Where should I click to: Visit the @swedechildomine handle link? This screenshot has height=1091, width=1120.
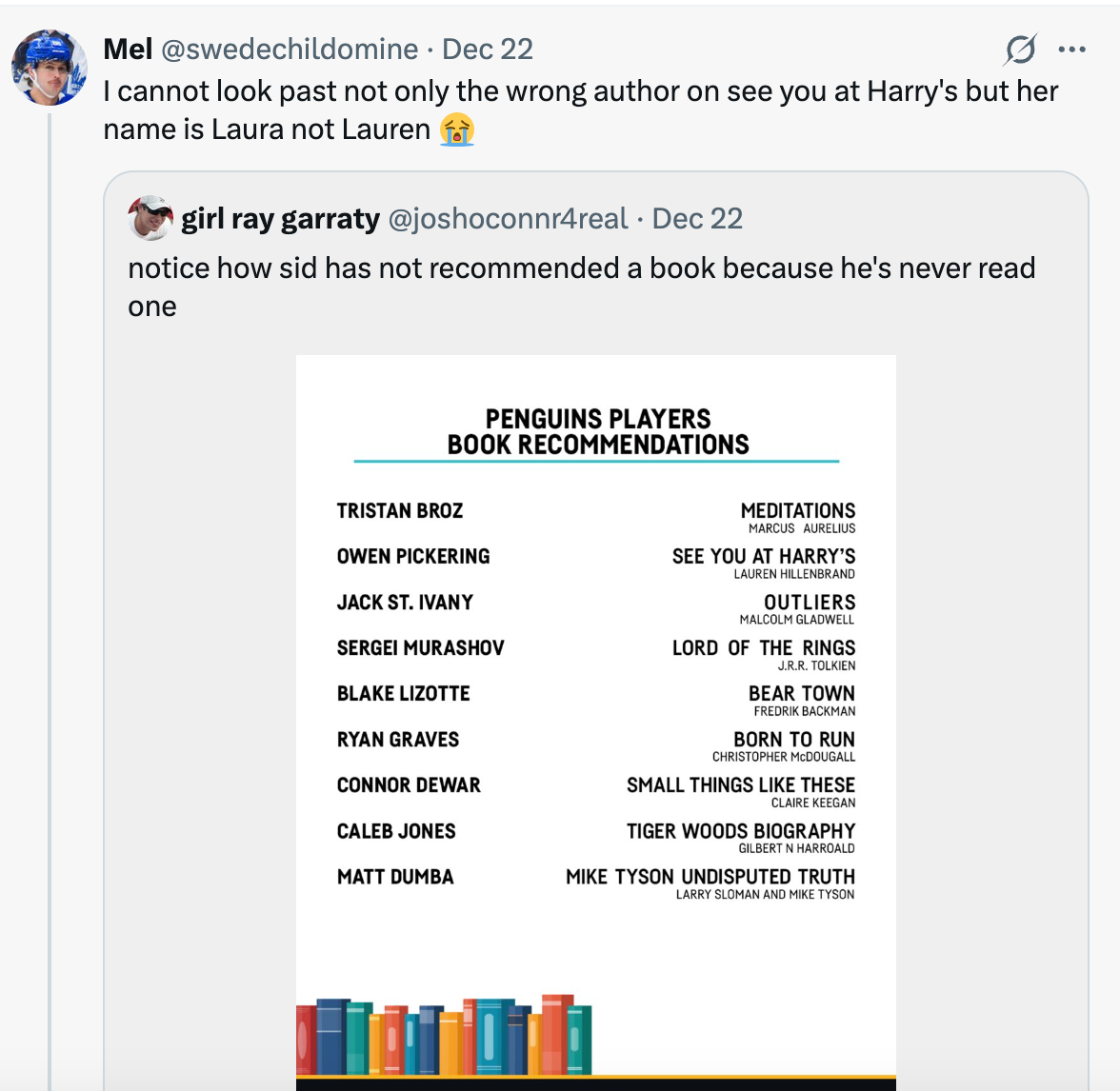pos(290,49)
